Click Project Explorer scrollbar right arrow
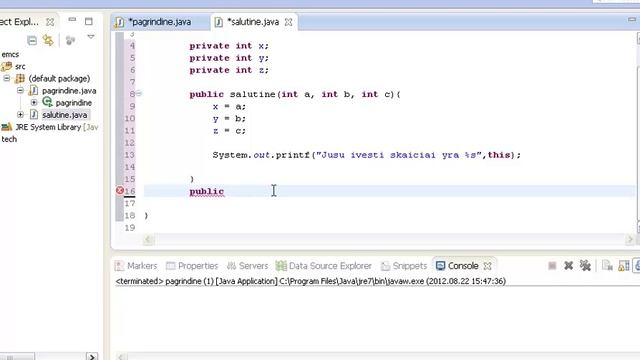 point(92,357)
